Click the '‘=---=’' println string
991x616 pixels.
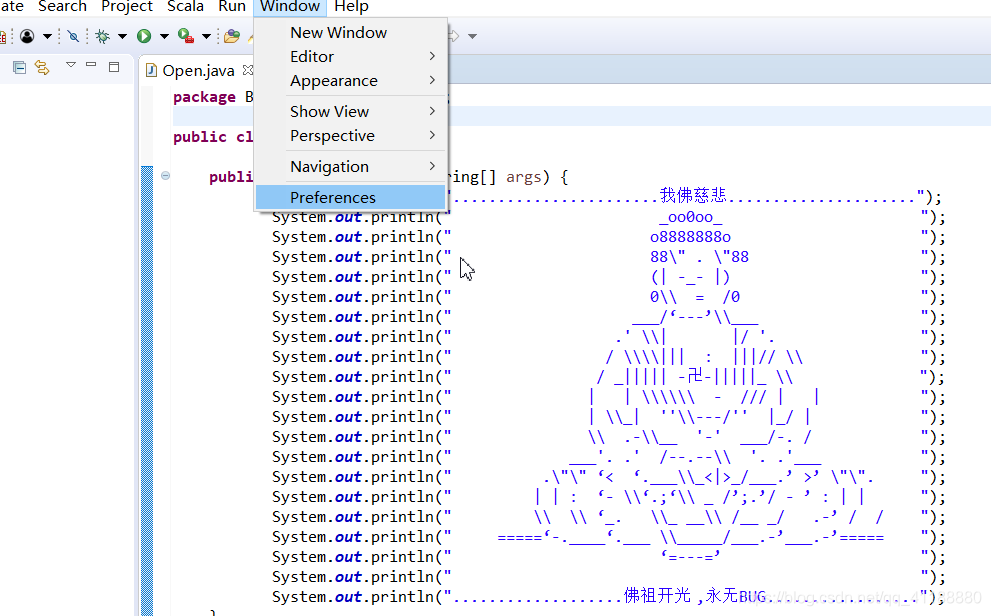point(690,557)
